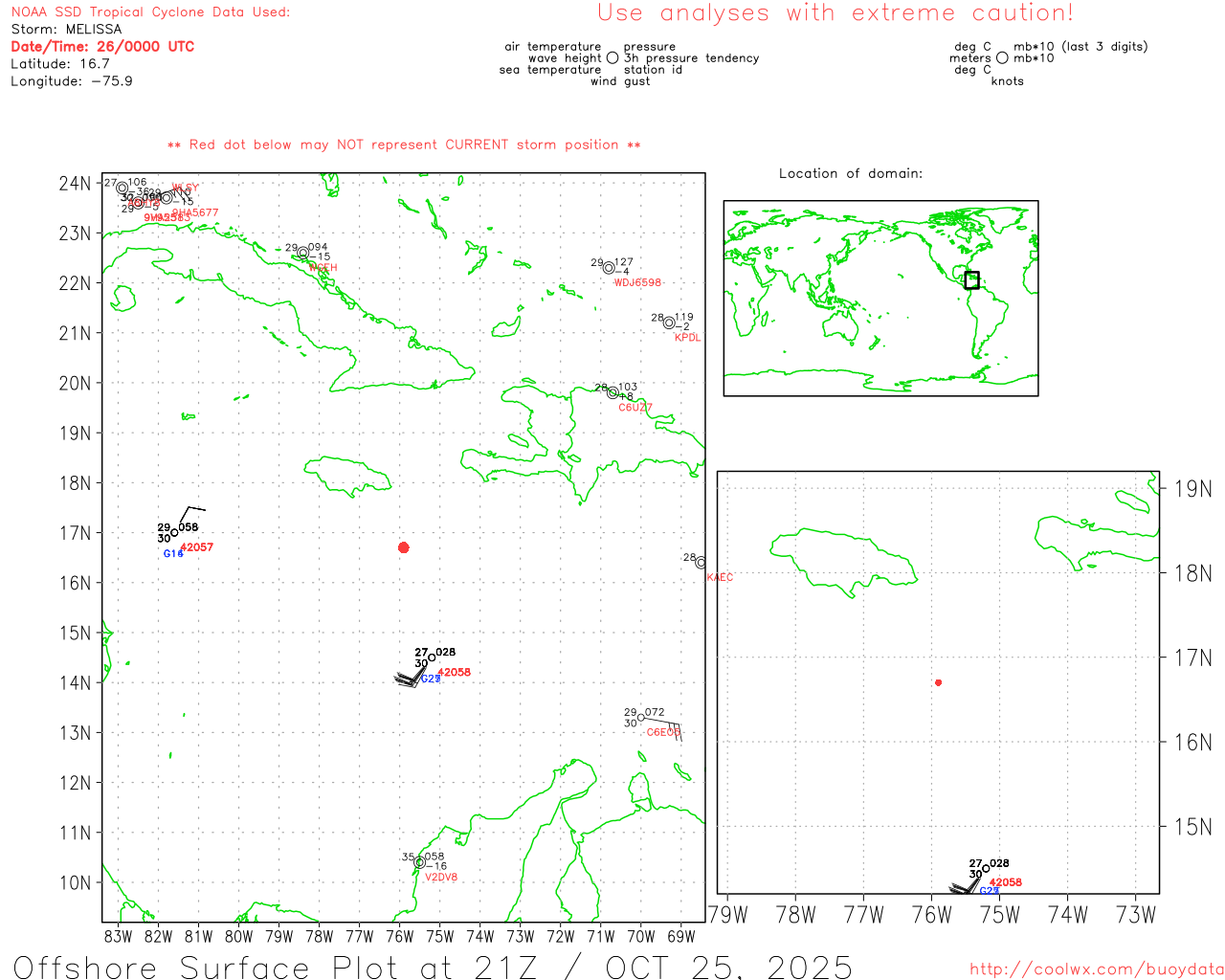Click the "Storm: MELISSA" text
Image resolution: width=1225 pixels, height=980 pixels.
point(66,30)
